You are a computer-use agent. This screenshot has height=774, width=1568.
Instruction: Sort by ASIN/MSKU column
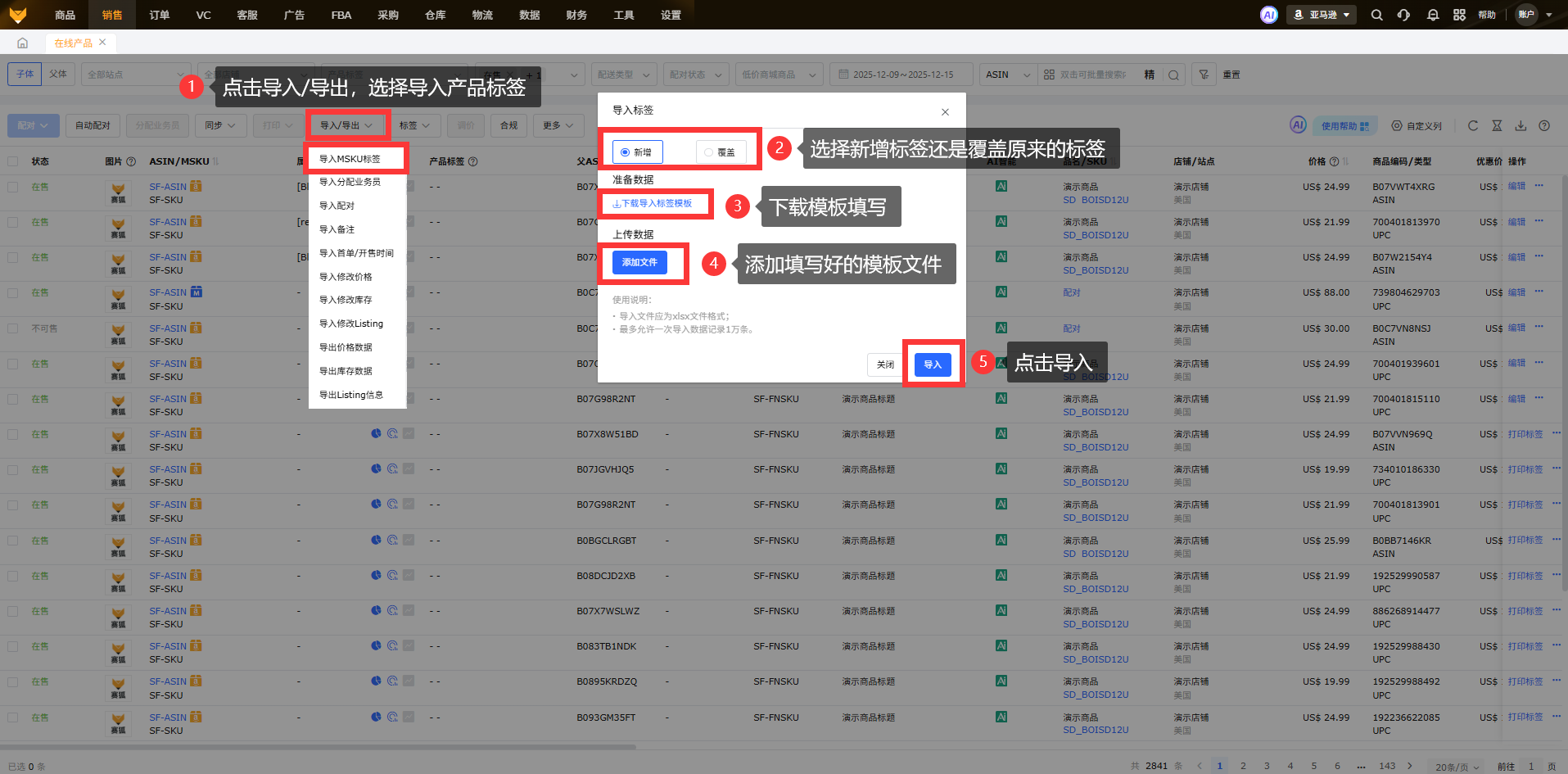216,161
